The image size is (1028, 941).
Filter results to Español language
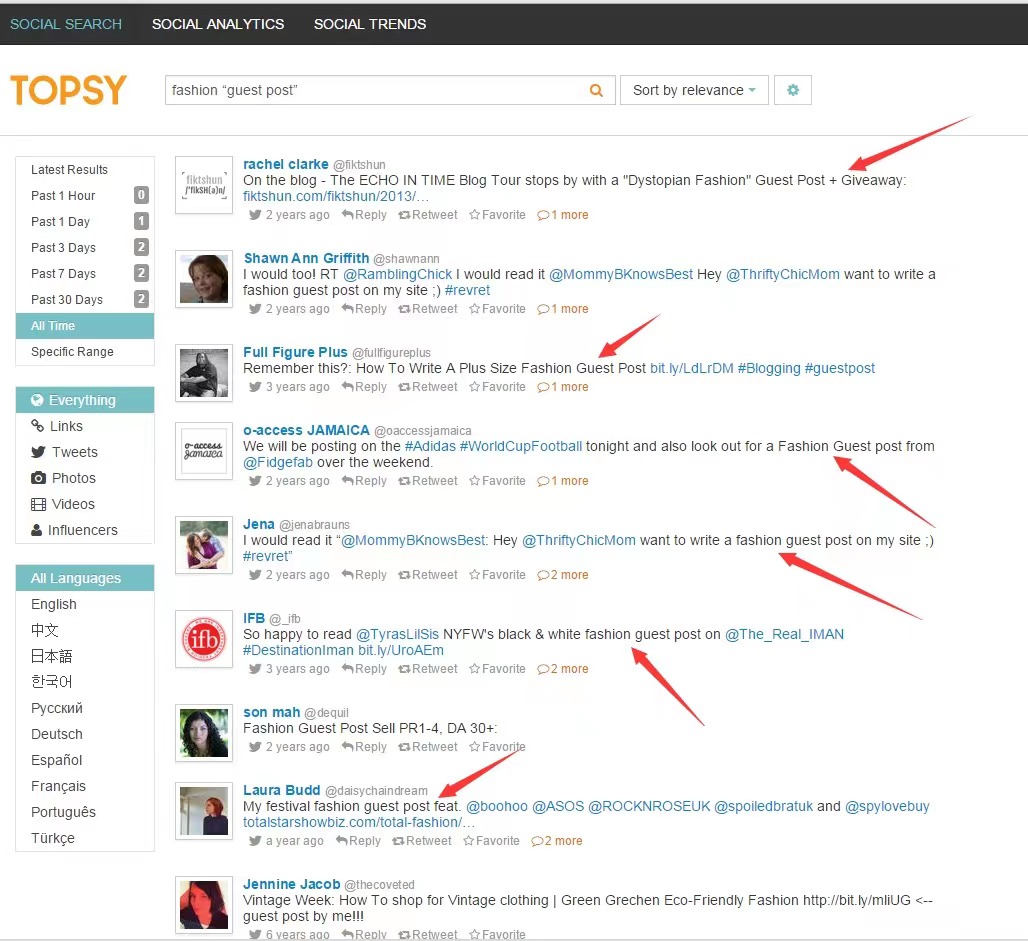(85, 760)
